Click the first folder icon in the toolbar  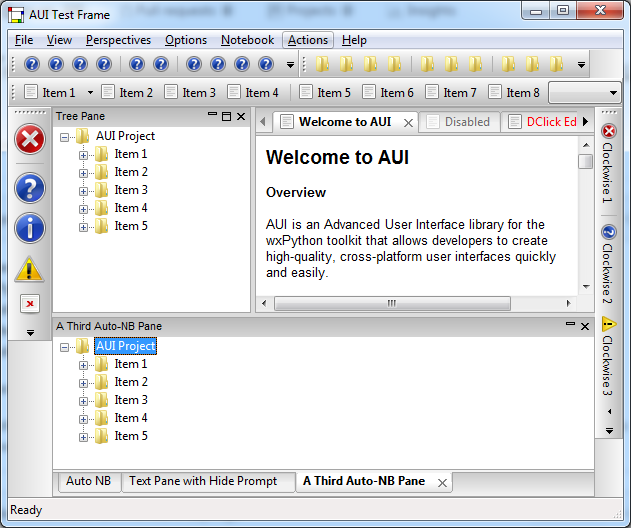(x=322, y=64)
